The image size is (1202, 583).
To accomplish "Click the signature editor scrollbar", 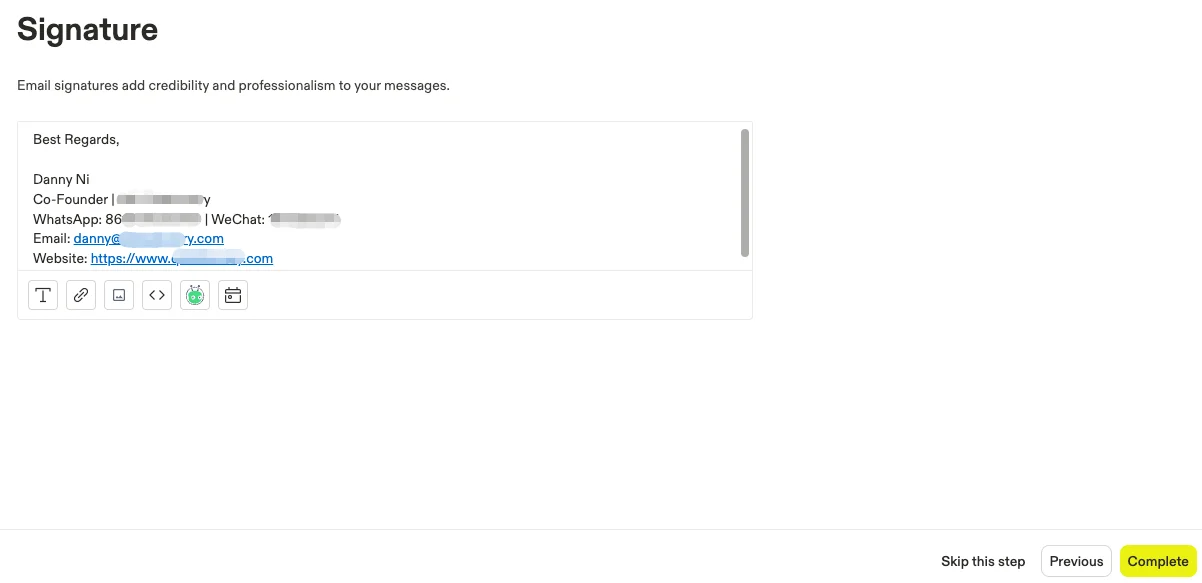I will pyautogui.click(x=744, y=193).
